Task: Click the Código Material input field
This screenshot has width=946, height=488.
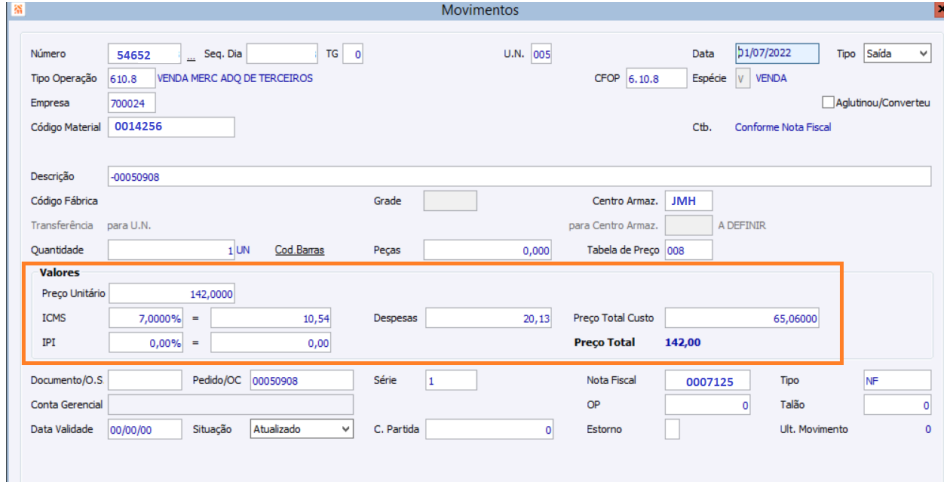Action: tap(171, 127)
